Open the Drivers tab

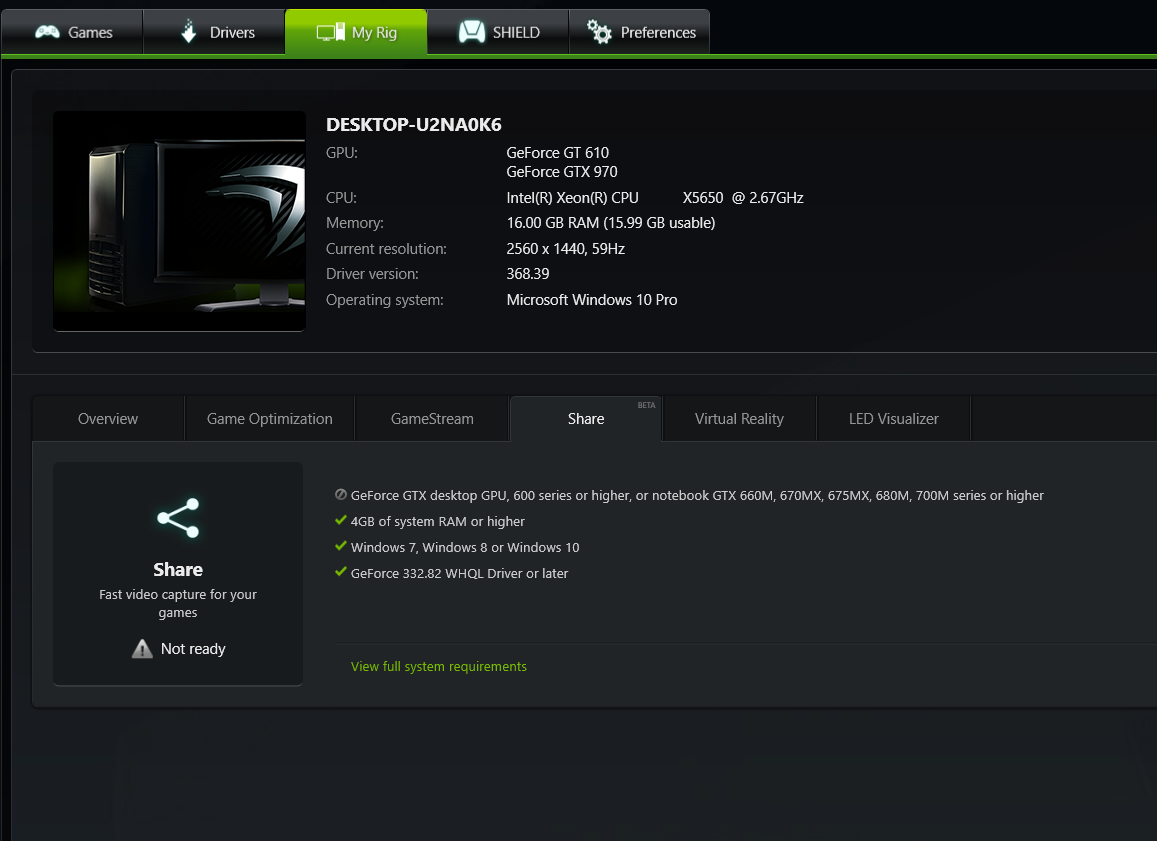214,32
